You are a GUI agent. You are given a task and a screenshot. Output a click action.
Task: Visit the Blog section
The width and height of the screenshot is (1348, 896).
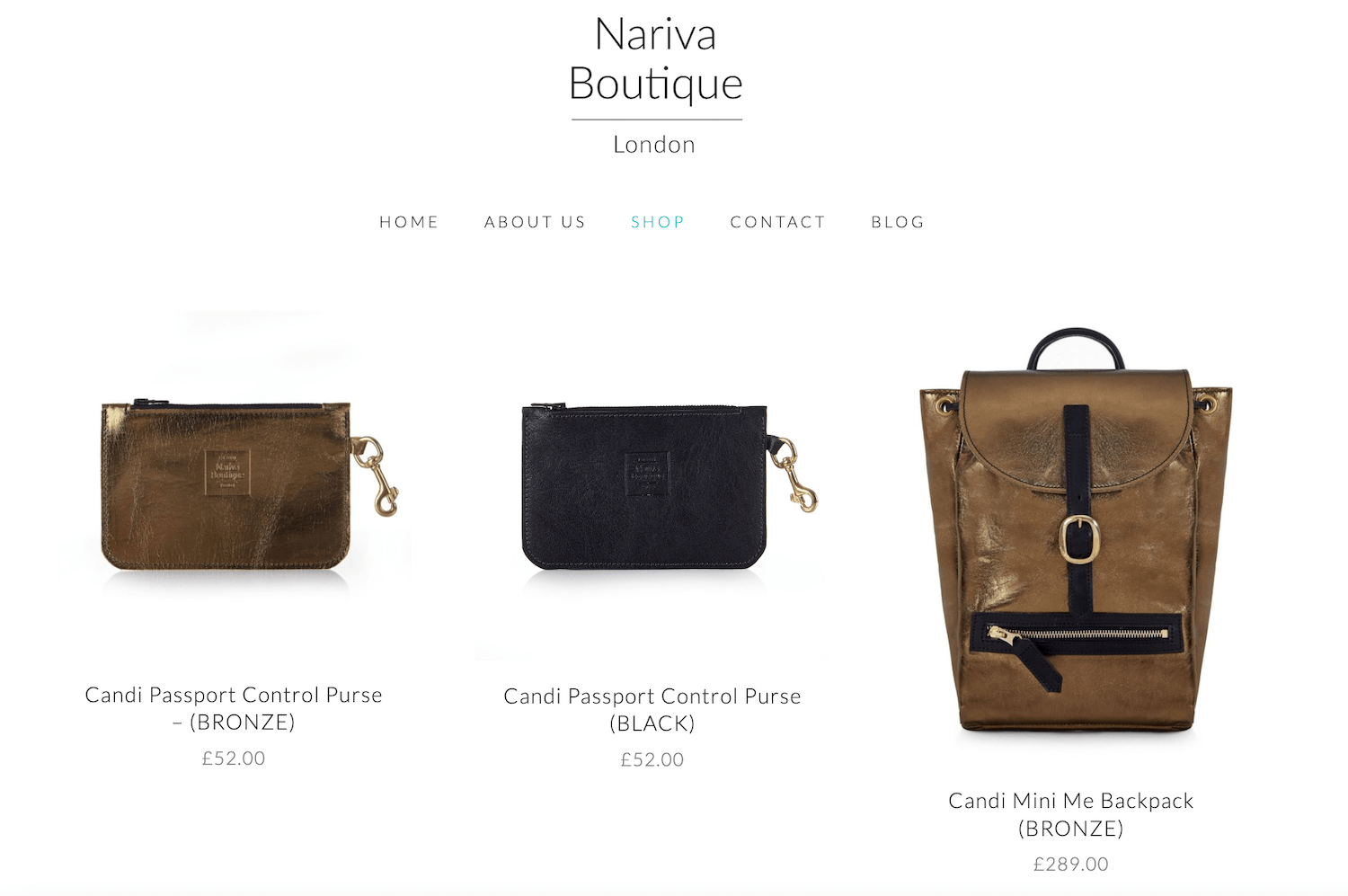pos(898,222)
